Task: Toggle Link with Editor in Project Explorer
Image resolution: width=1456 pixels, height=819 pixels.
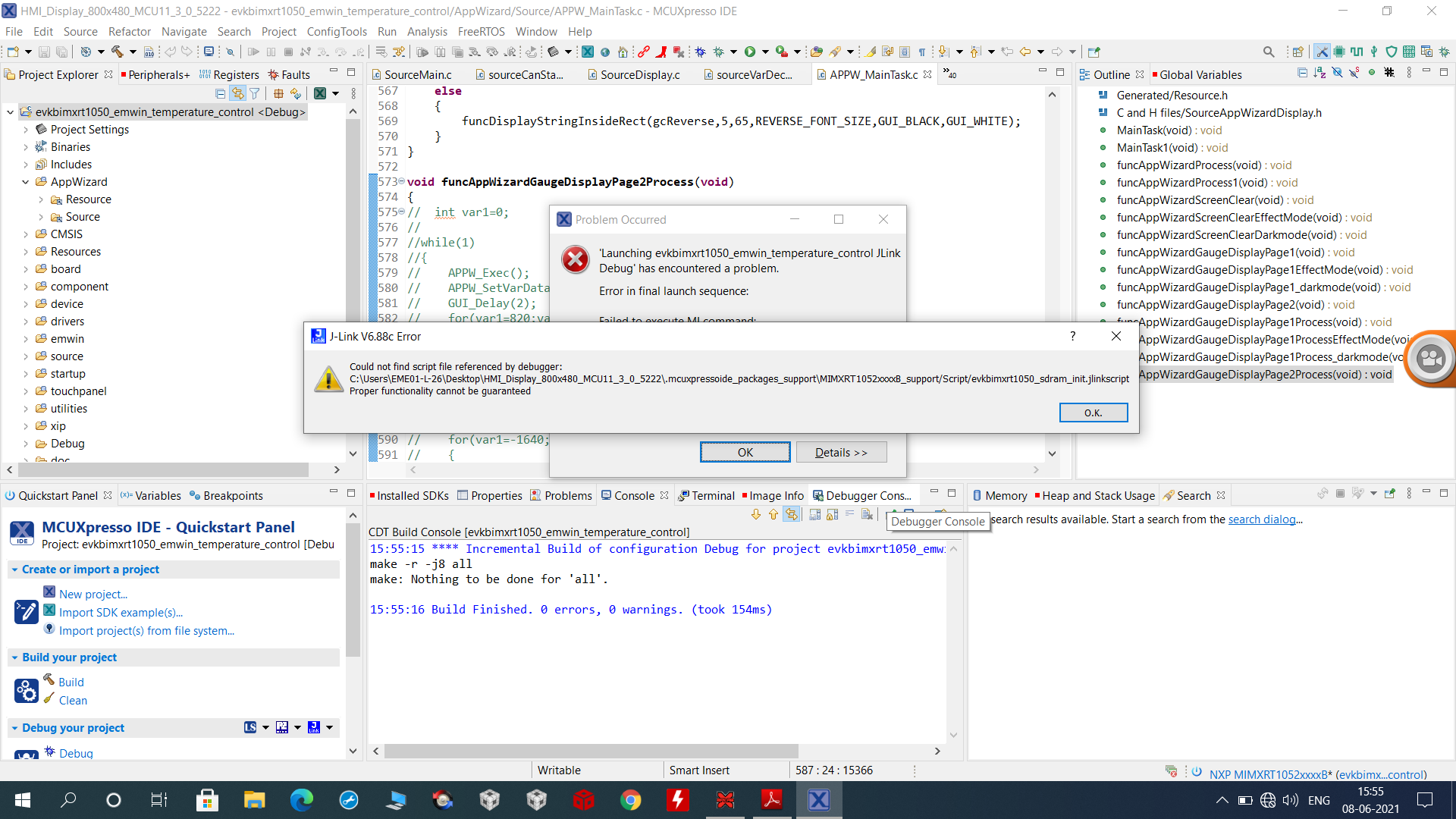Action: (x=237, y=93)
